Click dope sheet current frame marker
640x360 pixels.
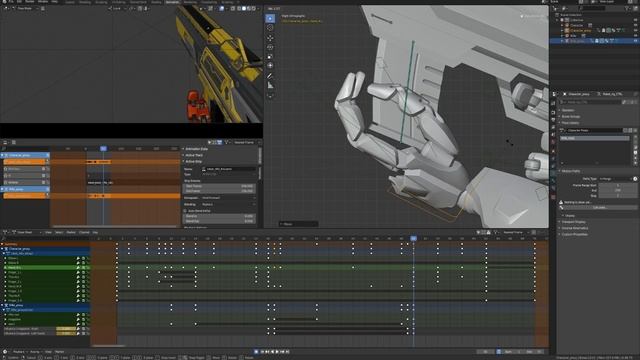pyautogui.click(x=413, y=238)
